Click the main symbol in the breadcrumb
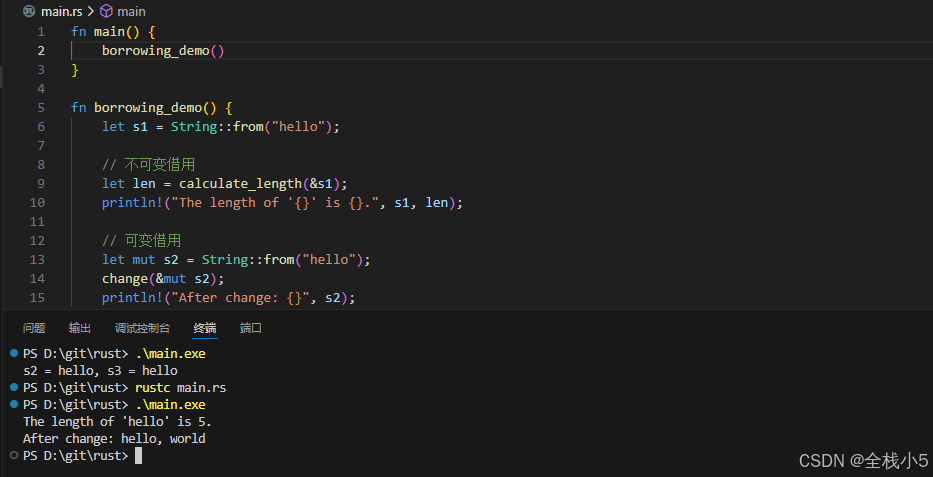The width and height of the screenshot is (933, 477). tap(131, 11)
